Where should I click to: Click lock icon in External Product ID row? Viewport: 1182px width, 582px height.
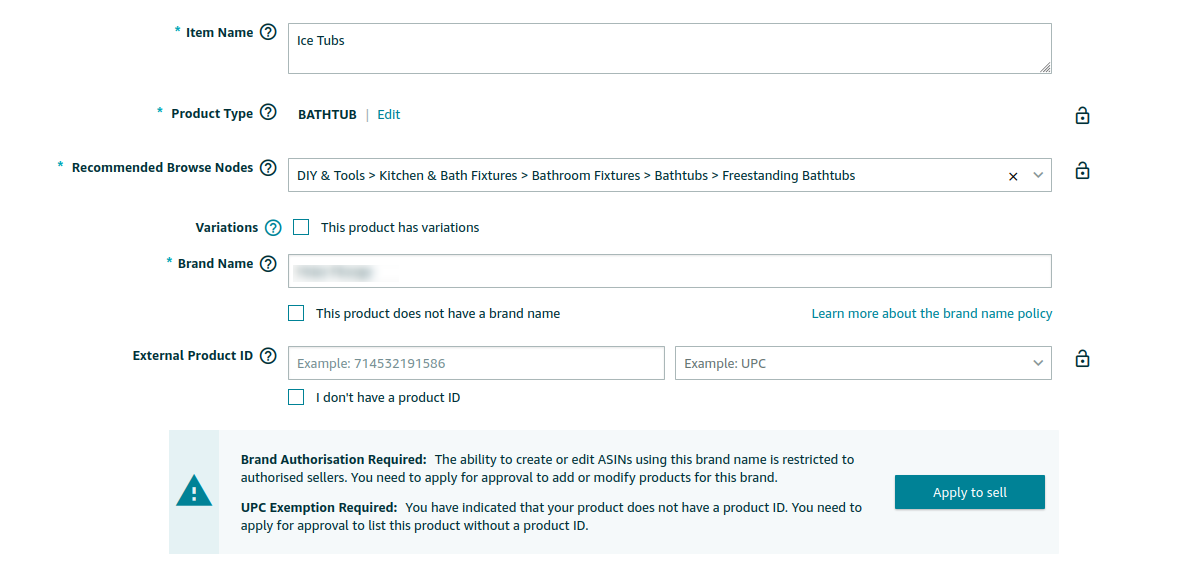(1082, 358)
